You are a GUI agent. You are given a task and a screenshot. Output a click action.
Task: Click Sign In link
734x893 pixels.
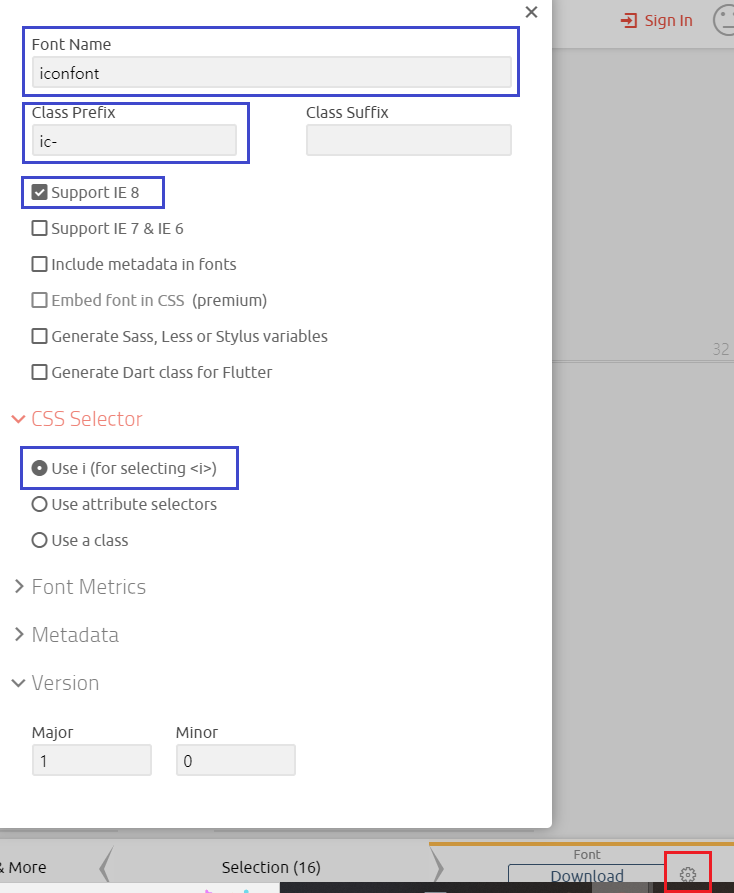click(669, 21)
